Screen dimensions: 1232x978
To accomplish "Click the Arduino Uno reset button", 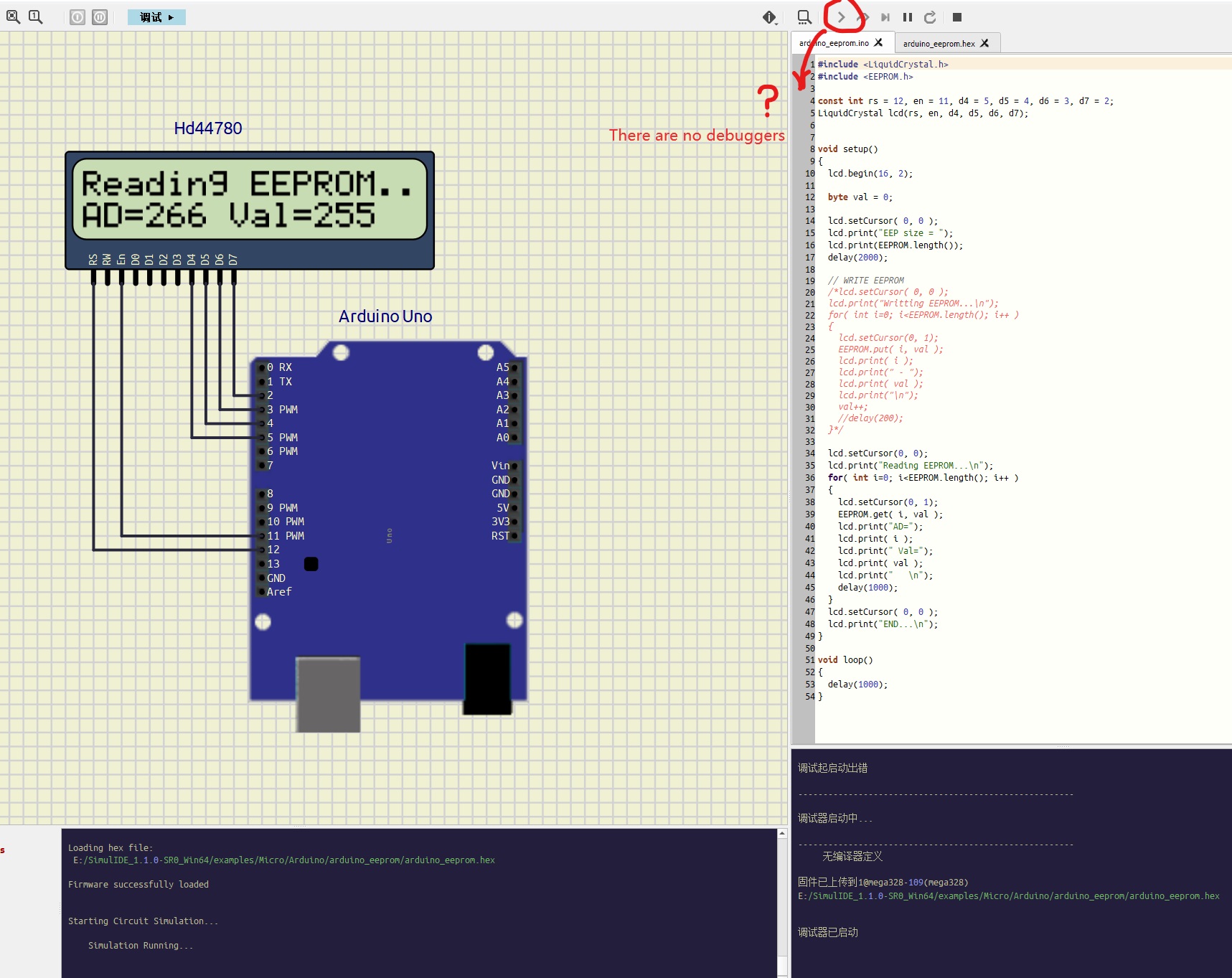I will 311,564.
